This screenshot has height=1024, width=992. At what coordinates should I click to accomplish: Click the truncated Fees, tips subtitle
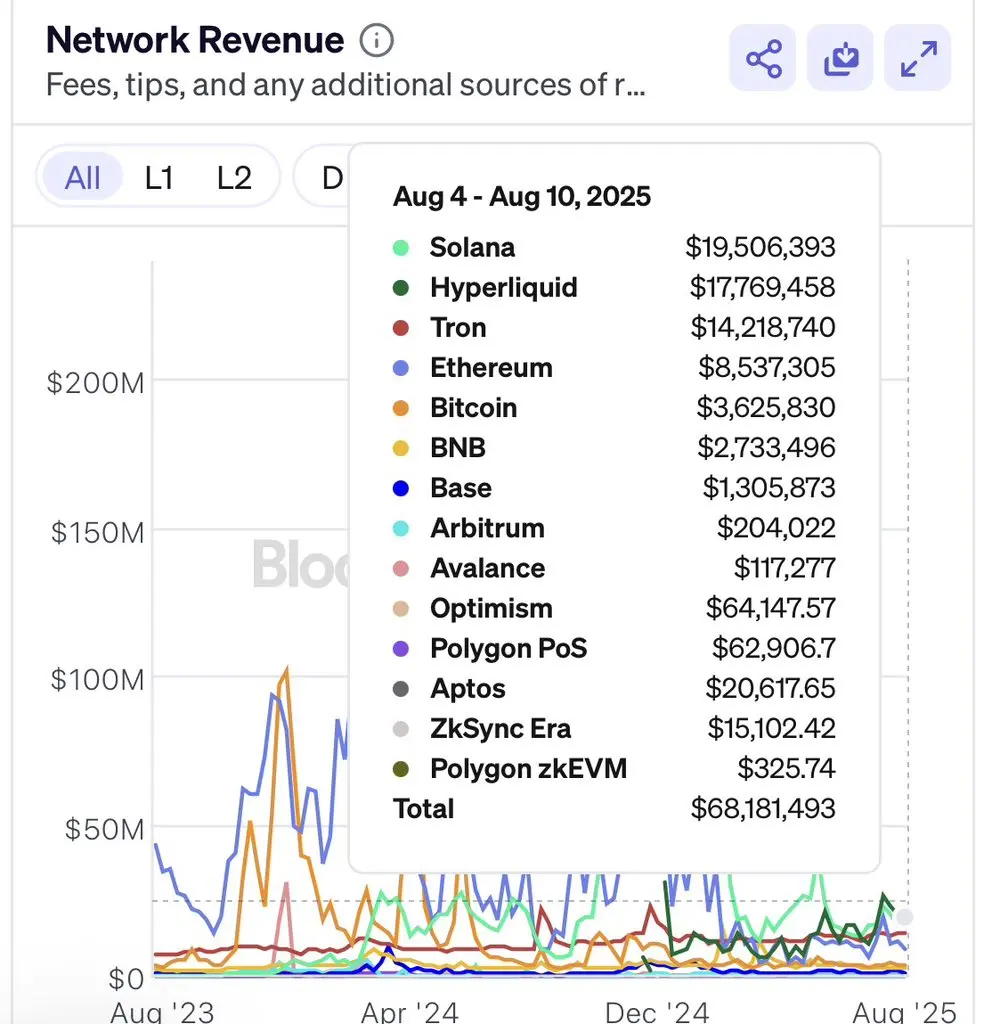click(345, 85)
